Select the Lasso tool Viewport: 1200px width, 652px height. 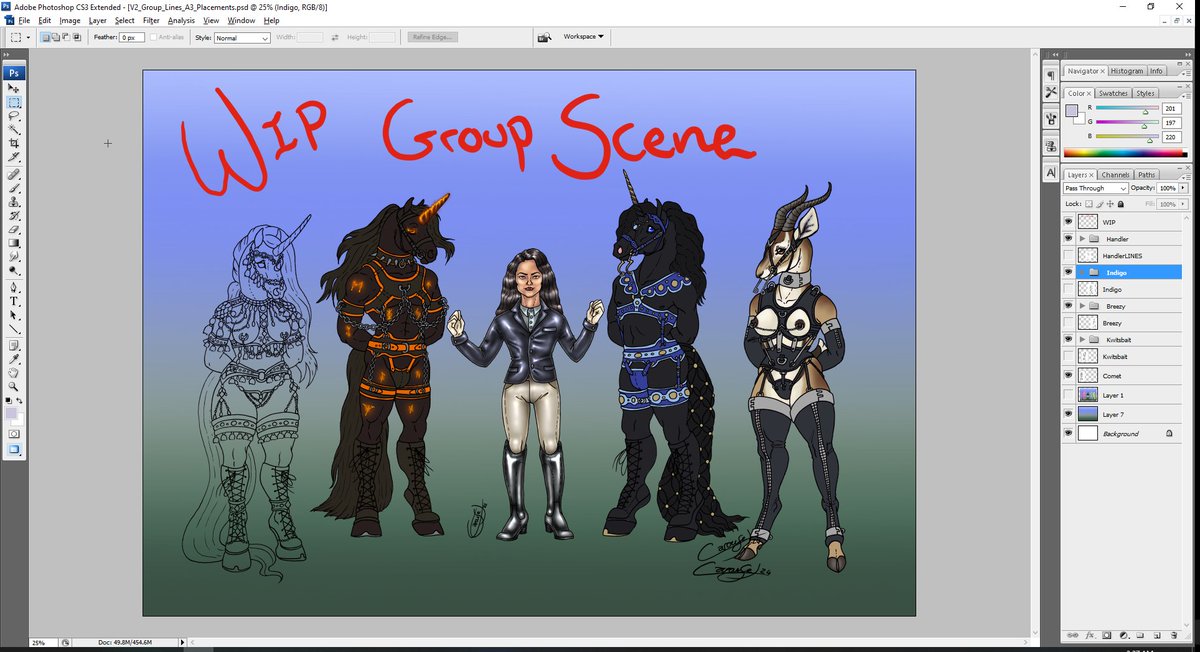pyautogui.click(x=14, y=116)
